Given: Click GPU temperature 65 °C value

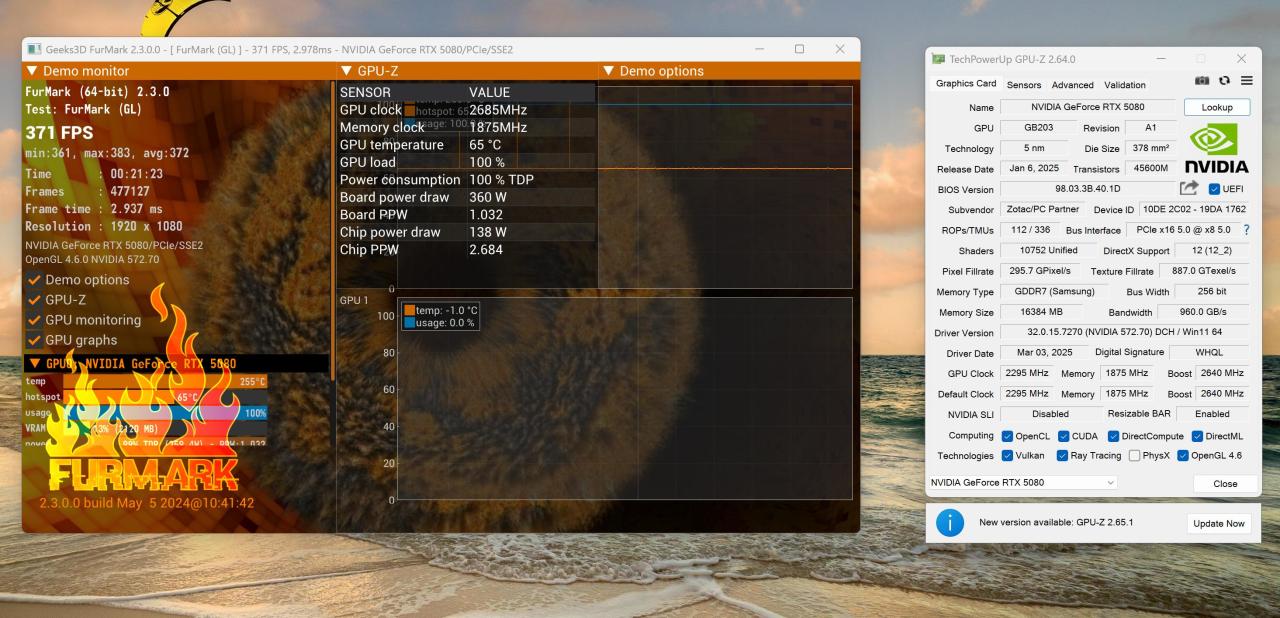Looking at the screenshot, I should point(485,145).
